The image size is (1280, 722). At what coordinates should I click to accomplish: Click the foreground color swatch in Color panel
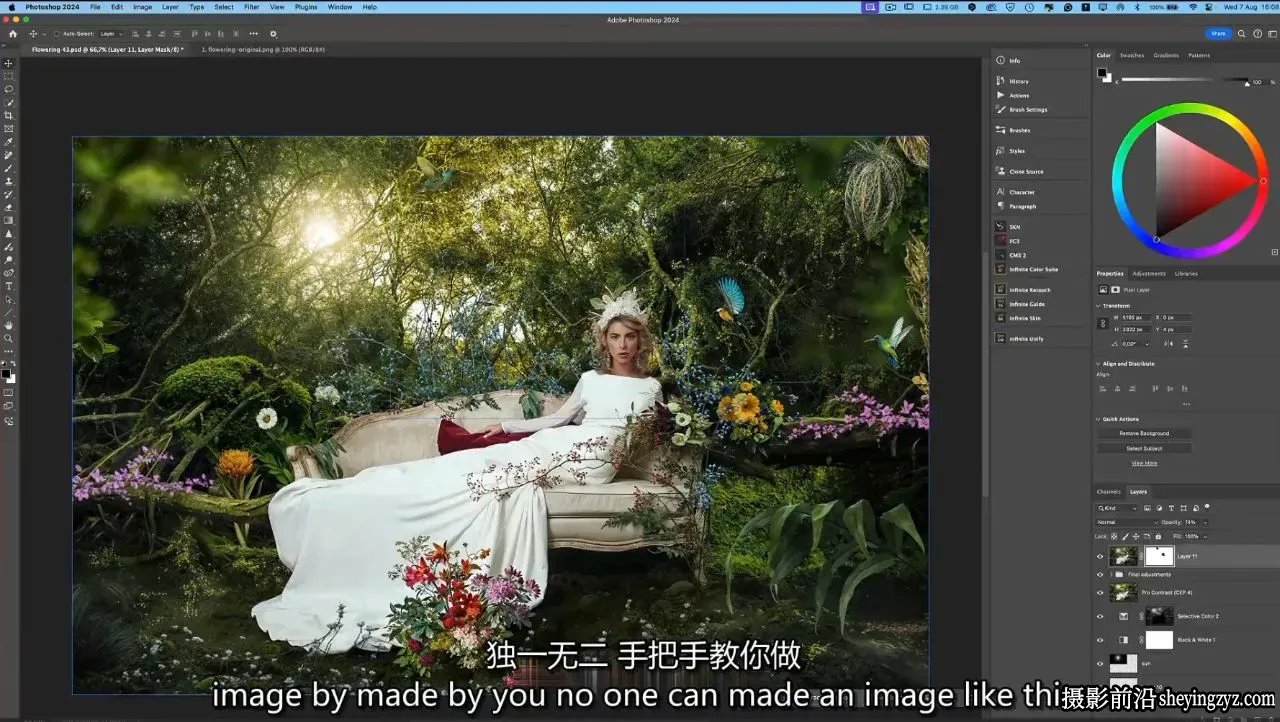pos(1101,73)
